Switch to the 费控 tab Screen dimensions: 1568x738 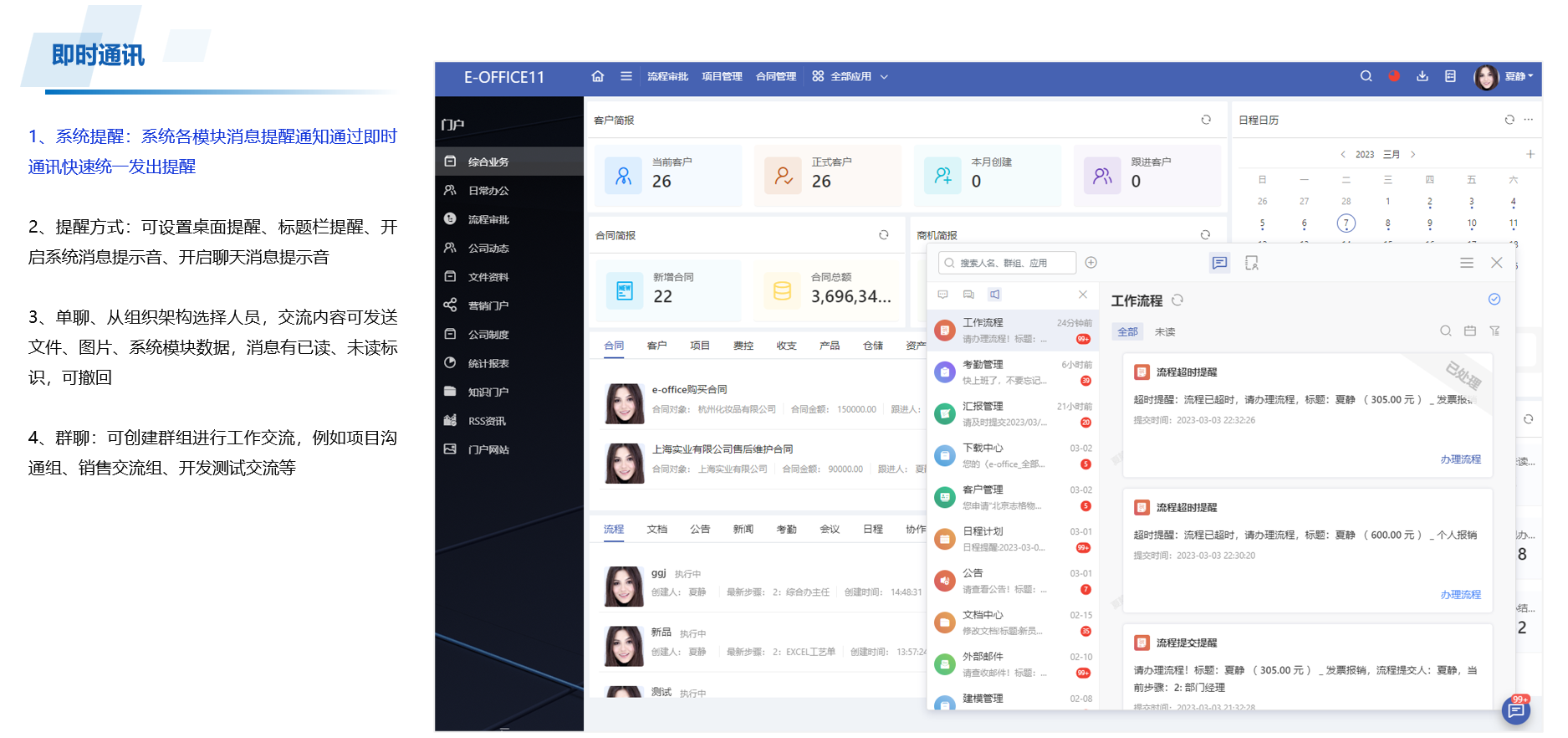pyautogui.click(x=743, y=346)
